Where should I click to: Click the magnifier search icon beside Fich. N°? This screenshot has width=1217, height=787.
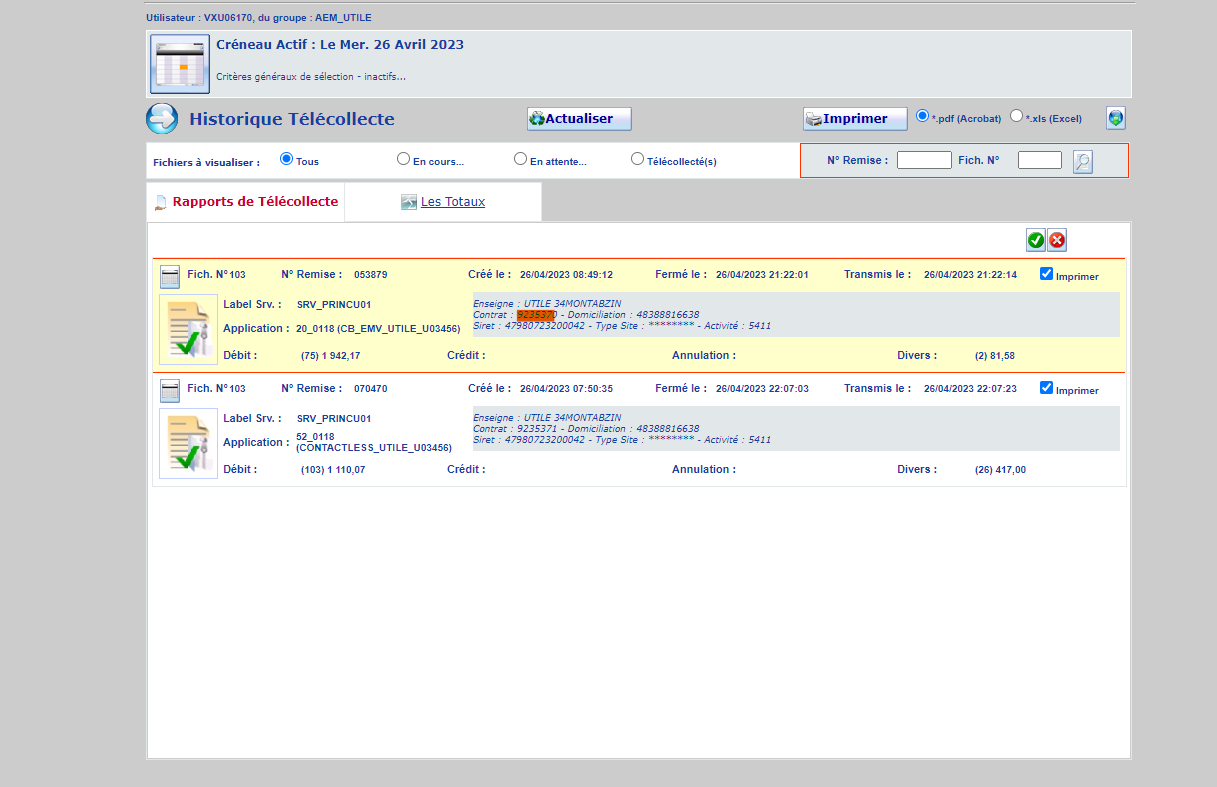pos(1083,161)
